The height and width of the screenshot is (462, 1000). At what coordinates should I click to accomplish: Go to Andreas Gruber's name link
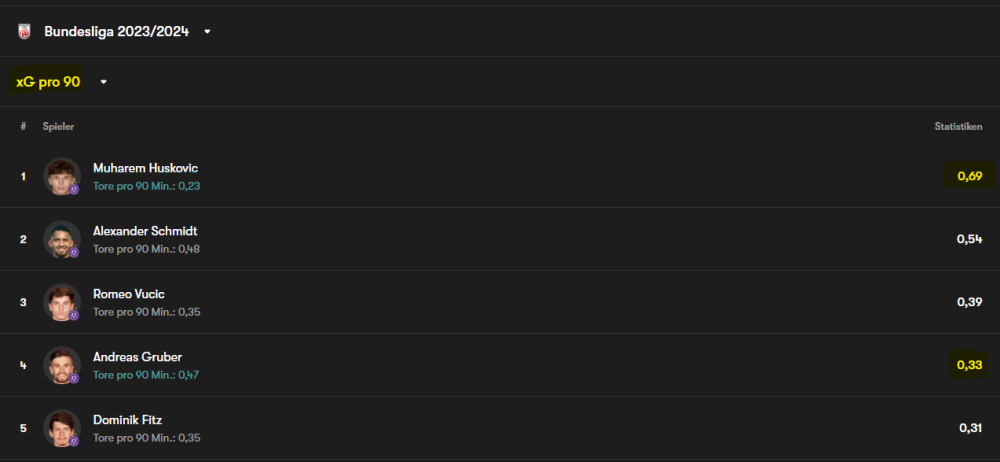pyautogui.click(x=137, y=357)
